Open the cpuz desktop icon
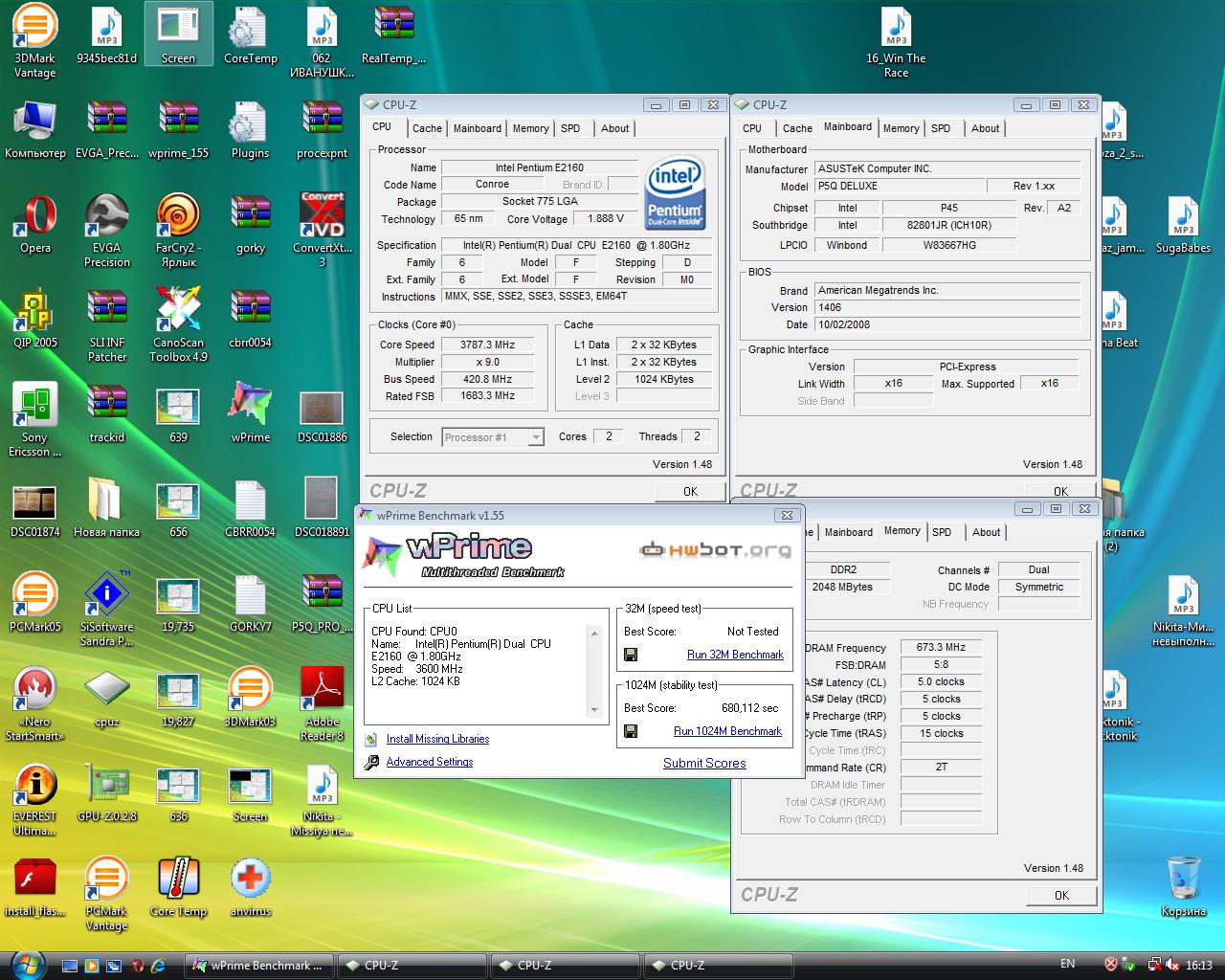The height and width of the screenshot is (980, 1225). click(107, 700)
